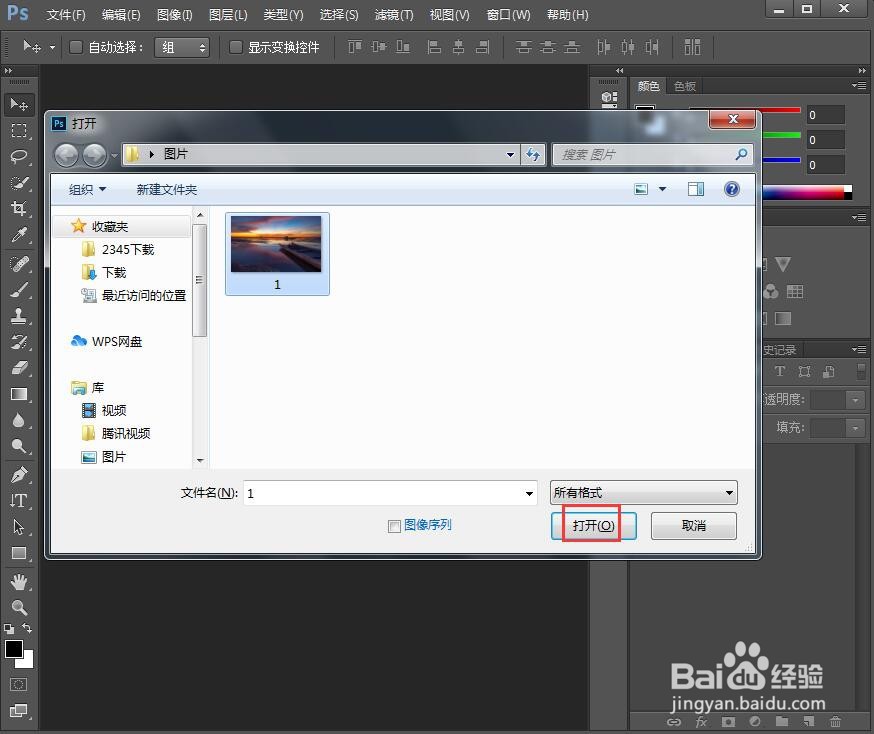Enable the 图像序列 checkbox
This screenshot has height=734, width=874.
click(x=394, y=526)
